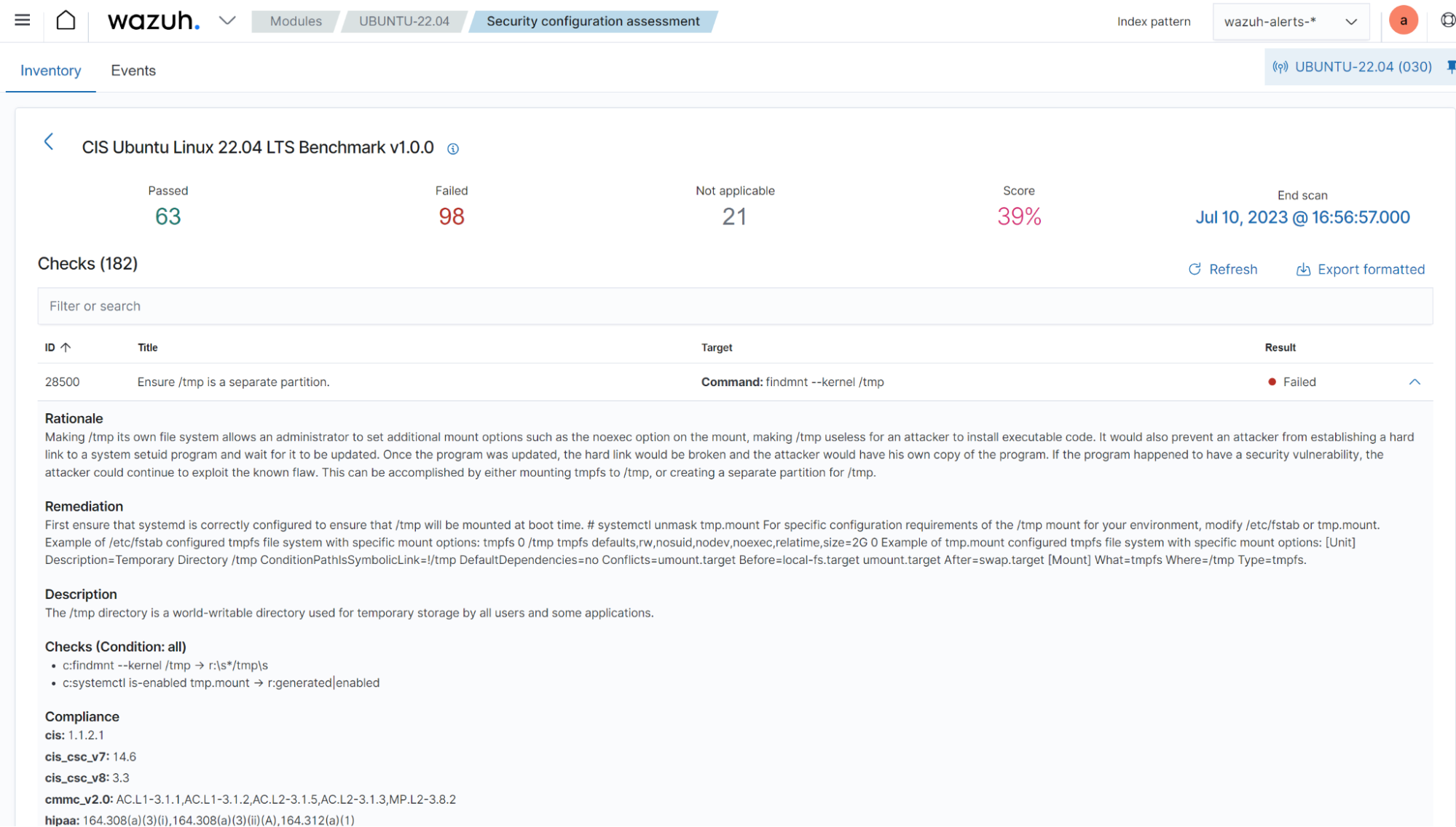This screenshot has width=1456, height=827.
Task: Click the Failed count 98
Action: tap(452, 216)
